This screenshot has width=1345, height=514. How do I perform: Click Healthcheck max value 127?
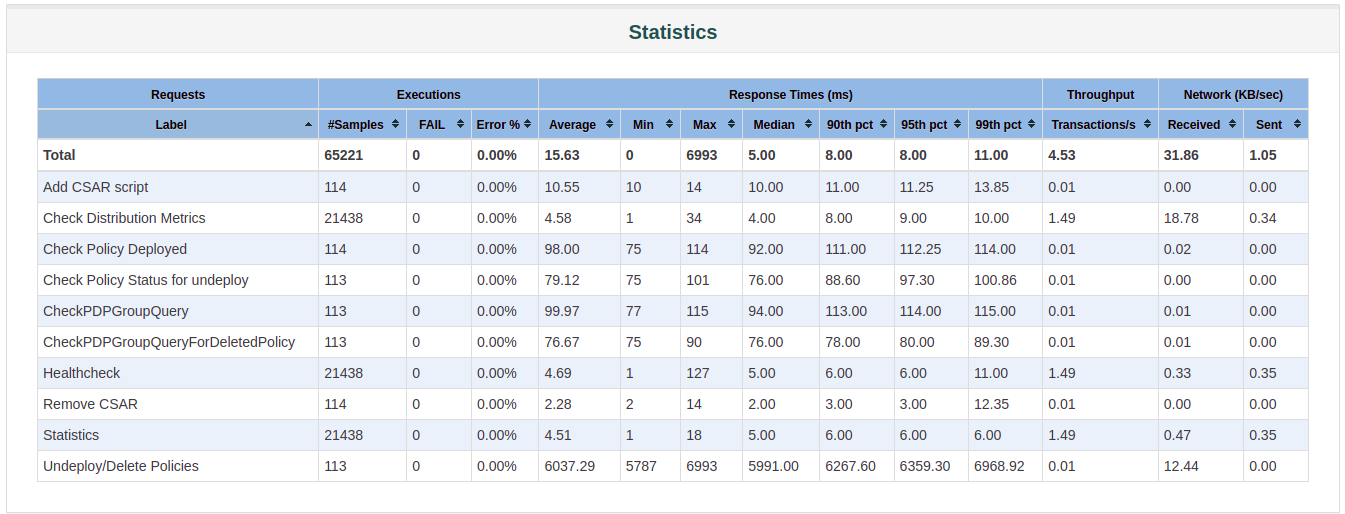click(698, 373)
